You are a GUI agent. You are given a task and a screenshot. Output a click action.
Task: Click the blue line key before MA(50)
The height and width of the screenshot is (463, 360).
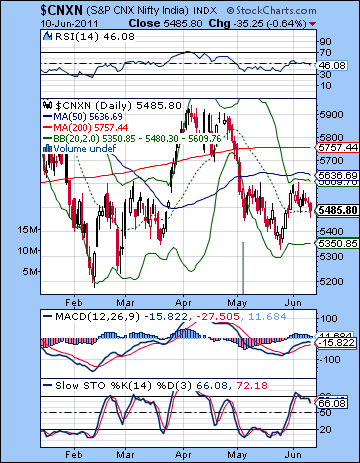point(48,117)
